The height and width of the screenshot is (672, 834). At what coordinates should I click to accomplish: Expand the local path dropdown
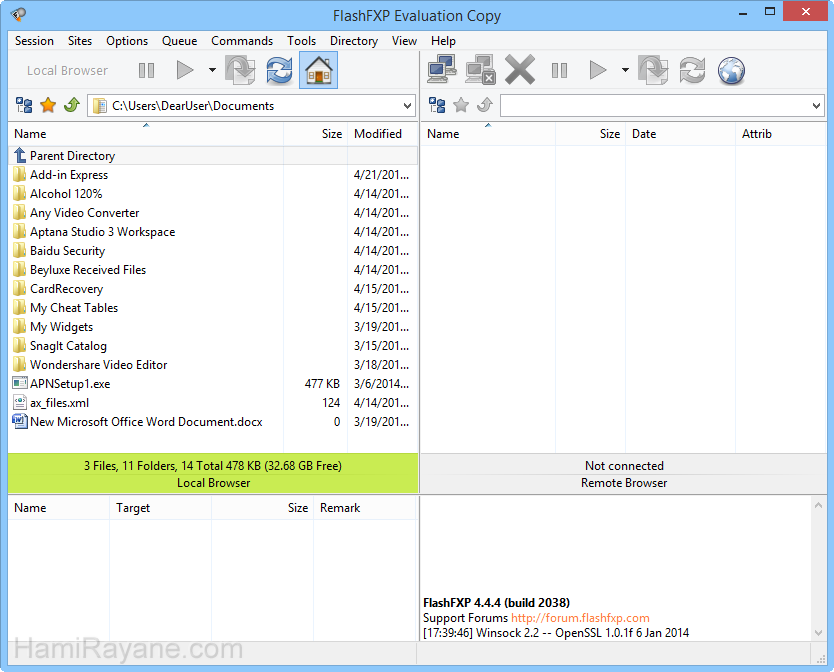pos(407,106)
